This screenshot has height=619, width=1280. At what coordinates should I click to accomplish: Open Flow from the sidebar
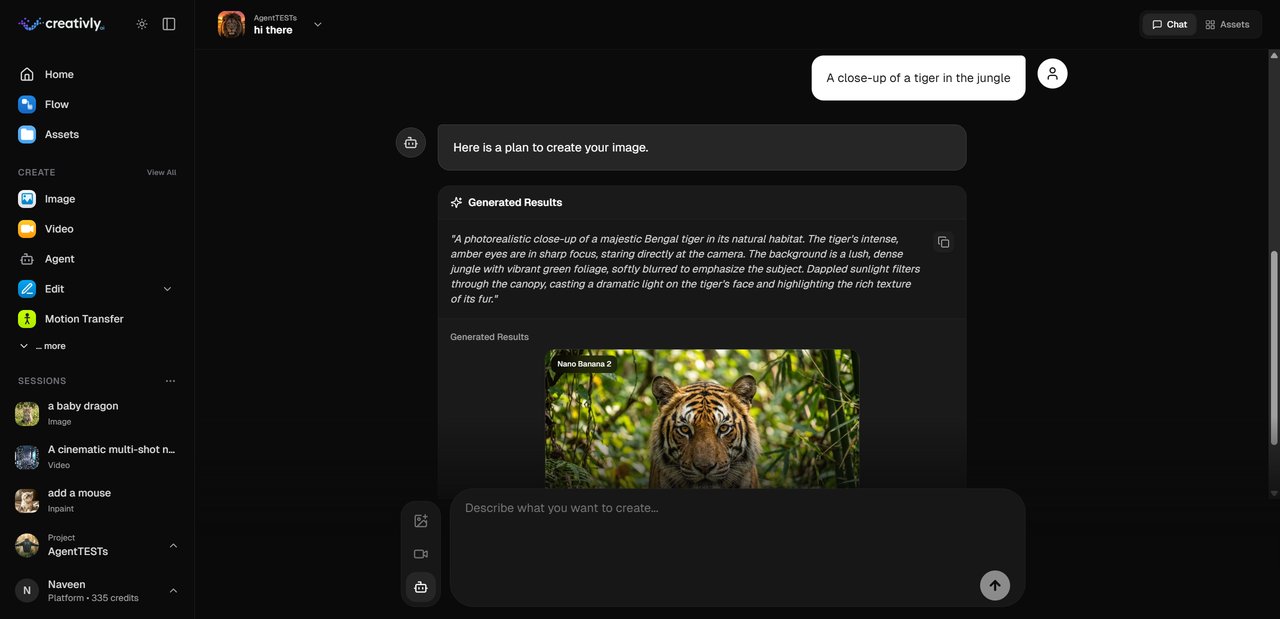click(57, 104)
